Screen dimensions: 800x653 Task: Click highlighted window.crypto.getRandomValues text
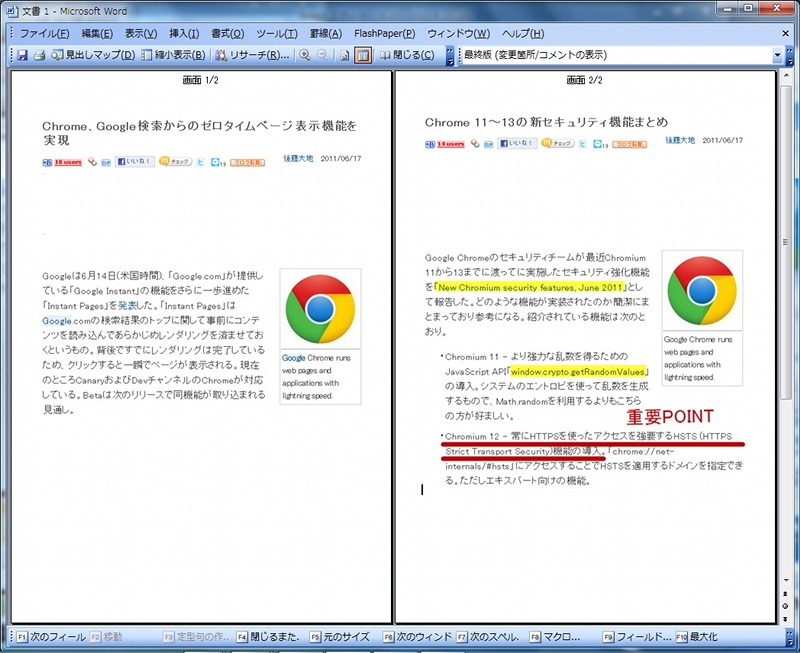(x=578, y=372)
